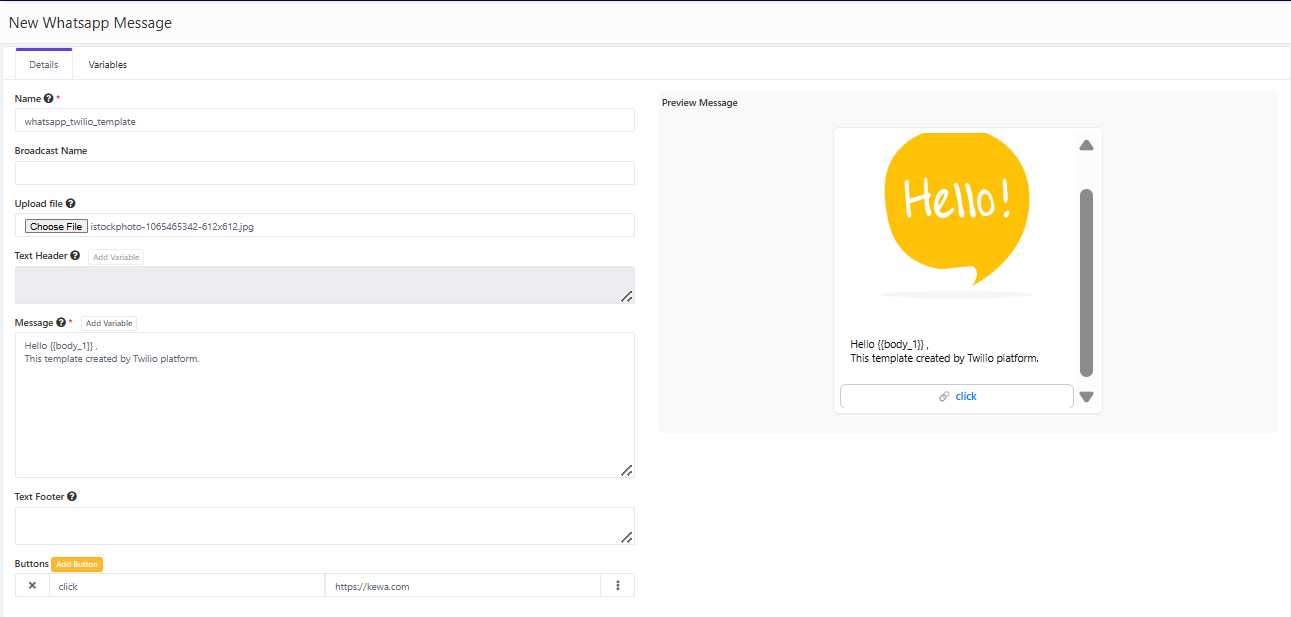Click Add Variable next to Message
This screenshot has width=1291, height=617.
pos(109,324)
